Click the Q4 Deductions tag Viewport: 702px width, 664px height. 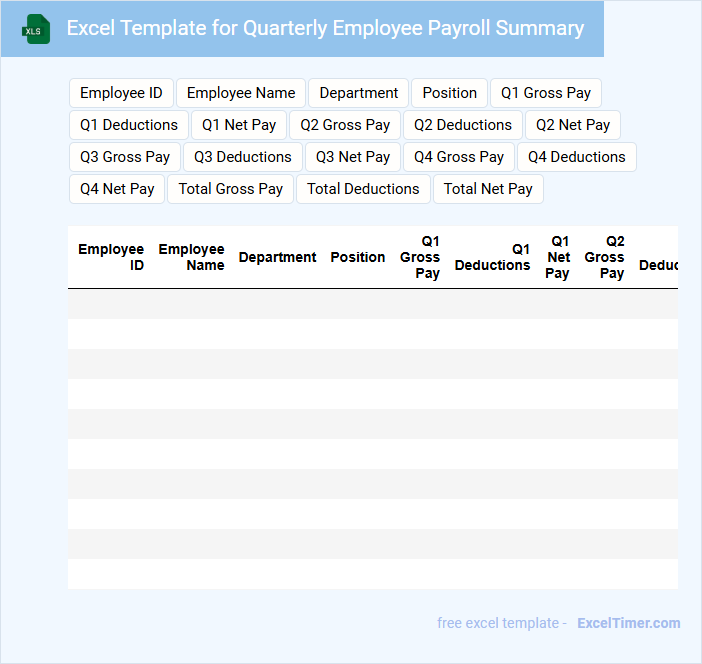pyautogui.click(x=577, y=157)
